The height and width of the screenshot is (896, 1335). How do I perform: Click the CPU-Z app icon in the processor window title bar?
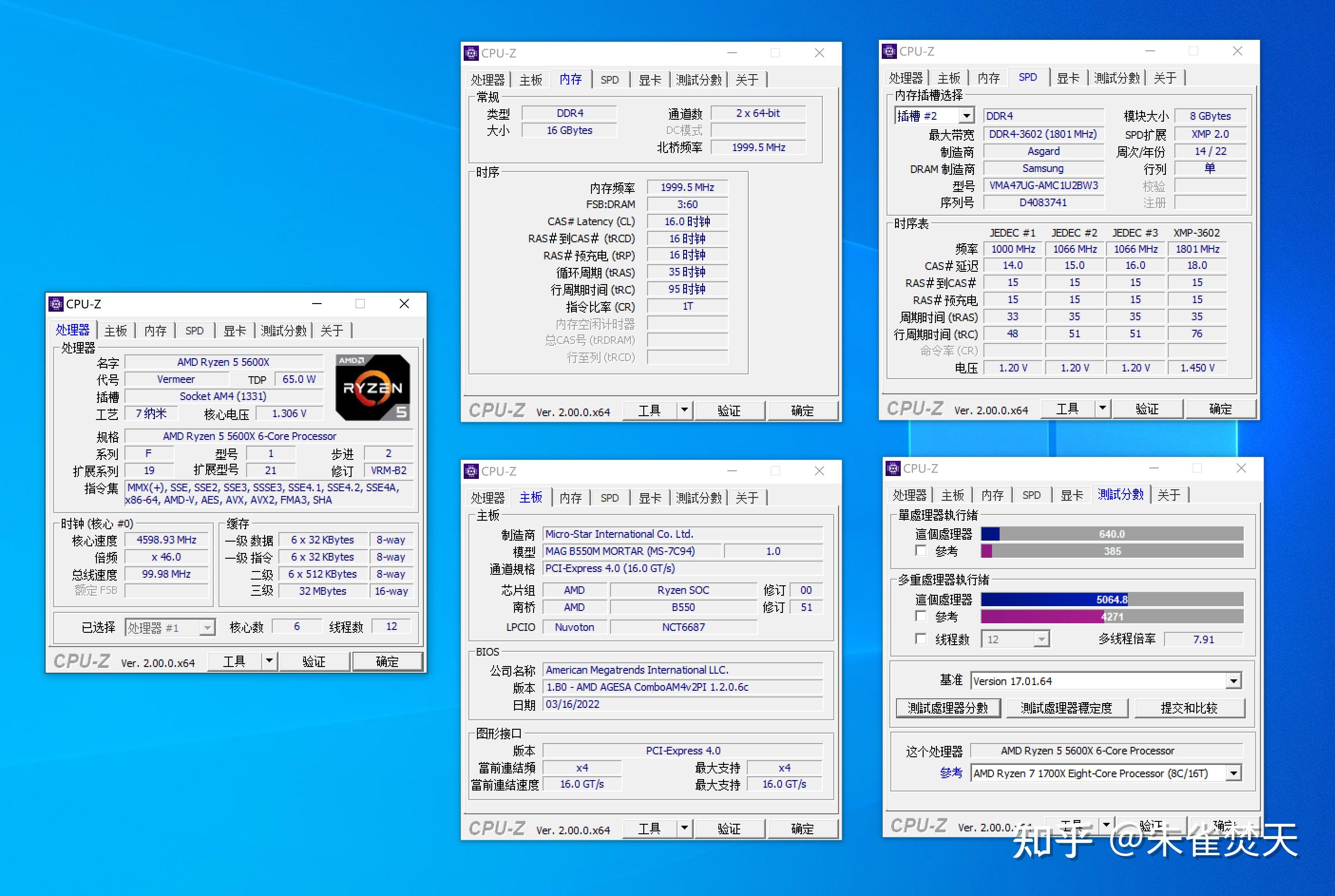pyautogui.click(x=56, y=304)
